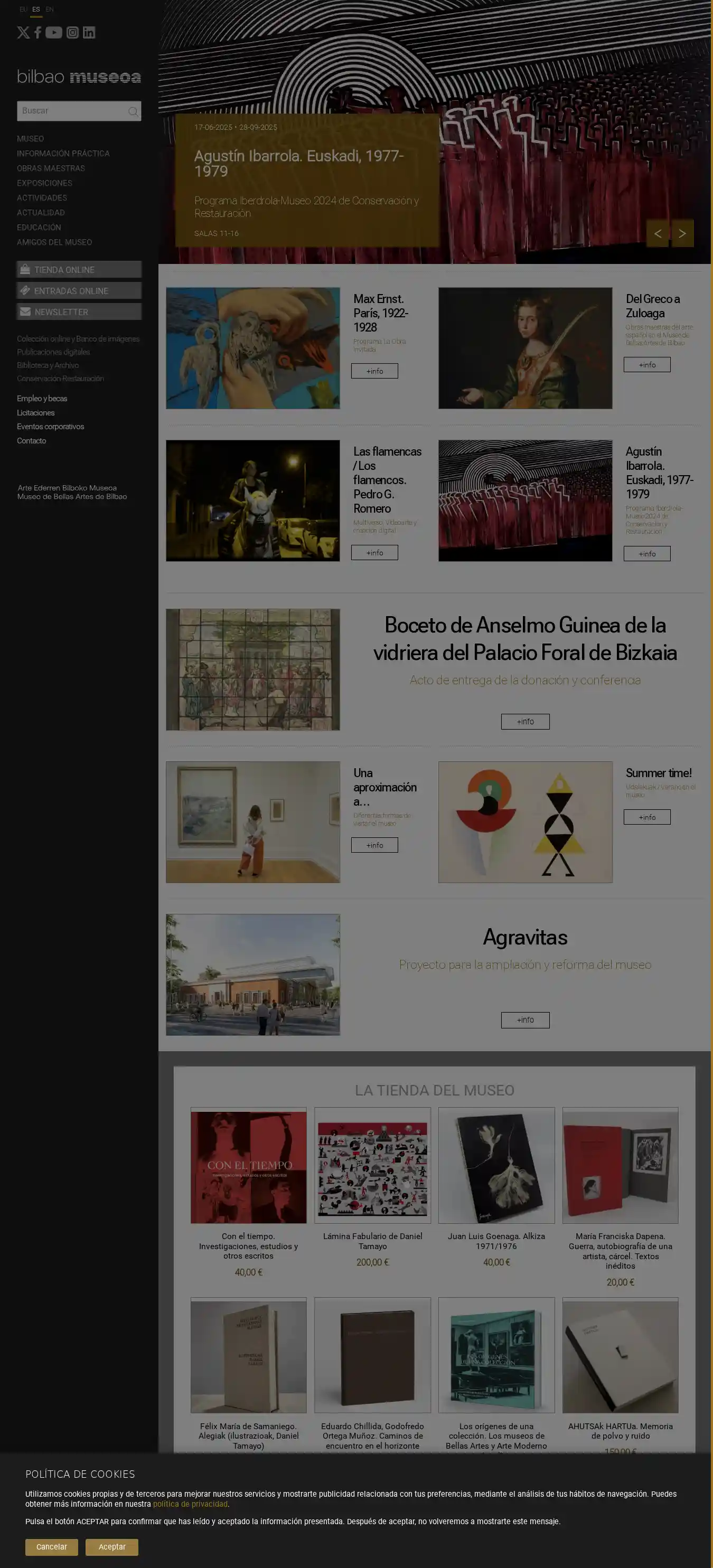Go to previous slide in banner carousel

[x=658, y=233]
